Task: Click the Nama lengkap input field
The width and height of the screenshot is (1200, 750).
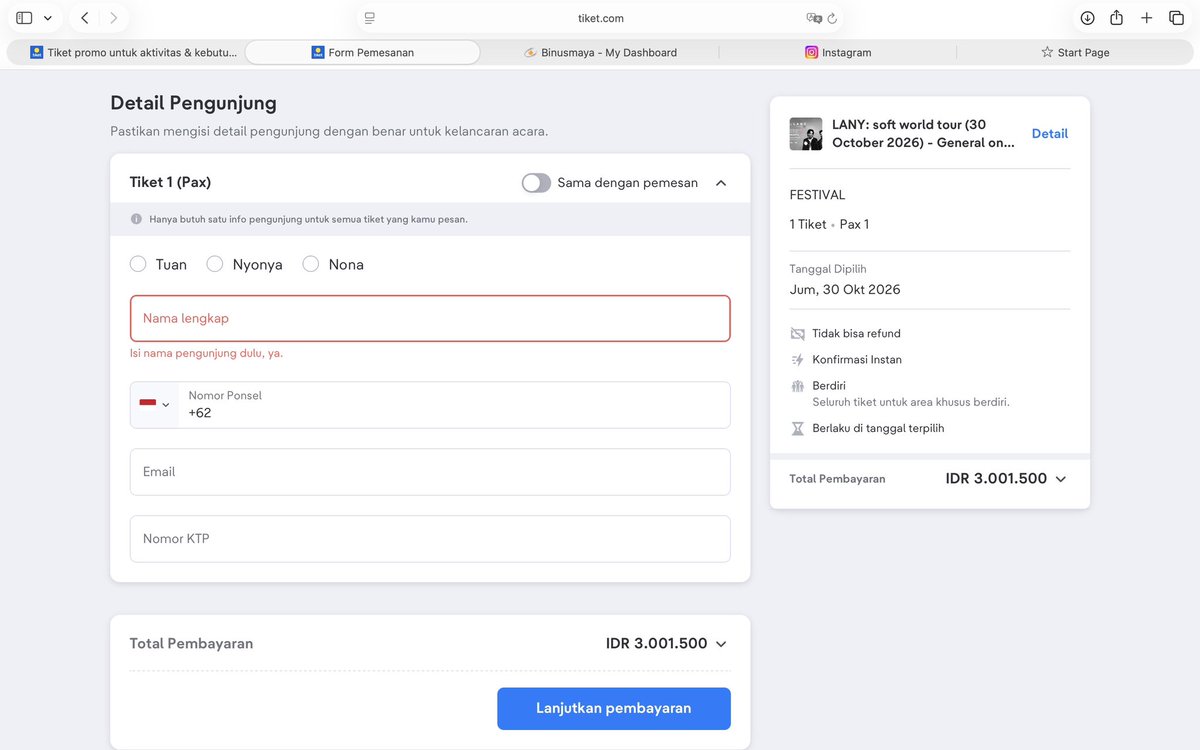Action: pos(430,318)
